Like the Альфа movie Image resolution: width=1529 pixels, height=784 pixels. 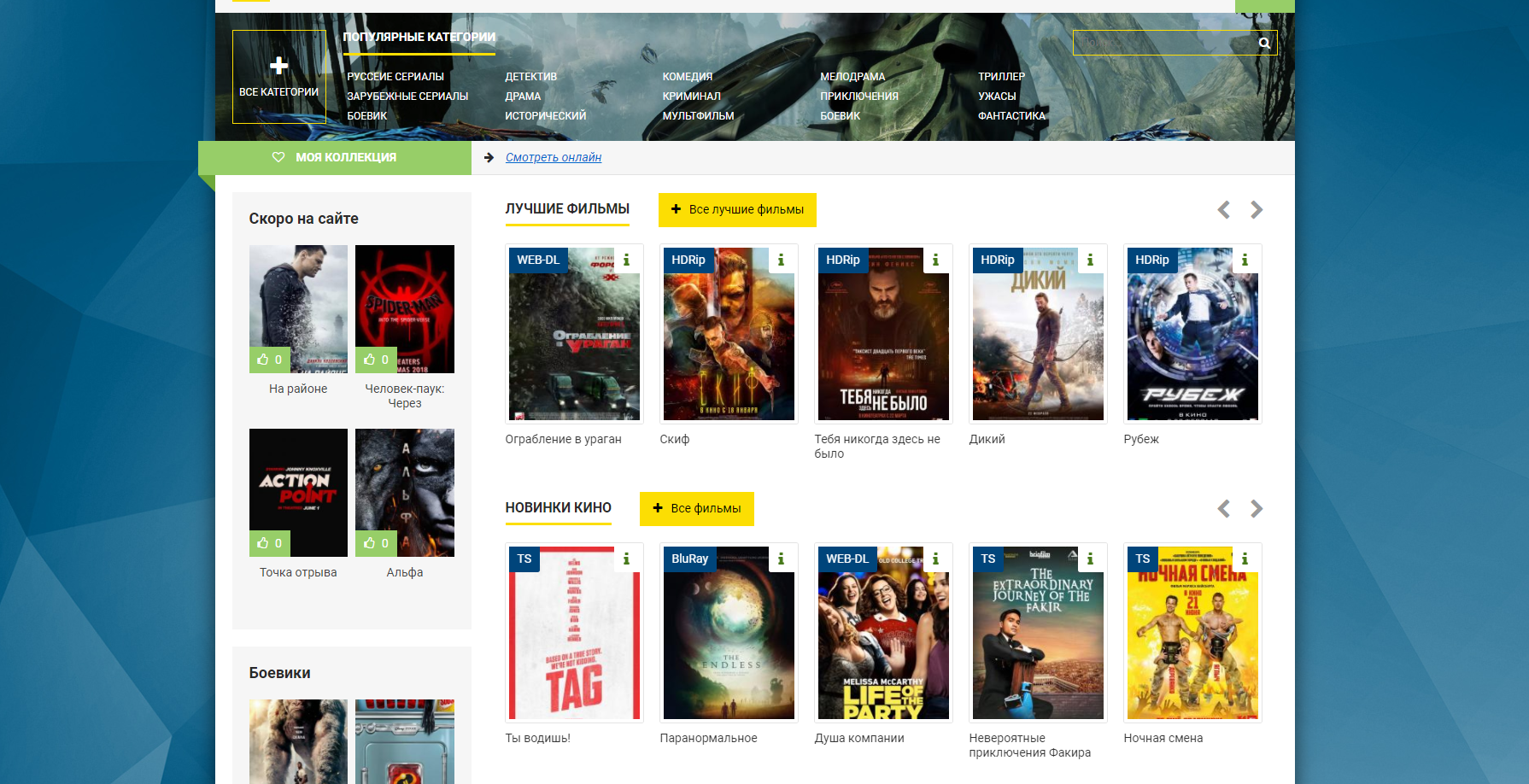(x=376, y=543)
